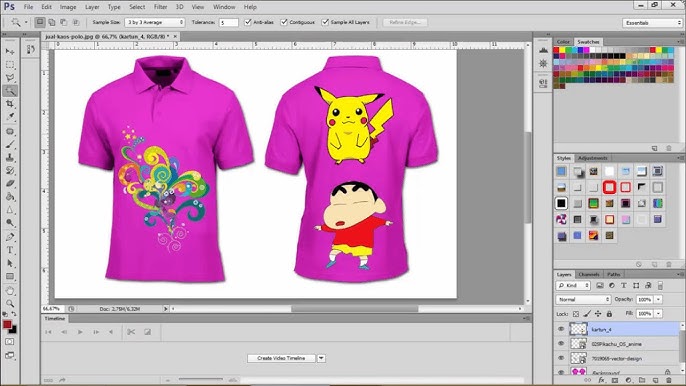Image resolution: width=686 pixels, height=386 pixels.
Task: Select the Lasso tool
Action: click(10, 77)
